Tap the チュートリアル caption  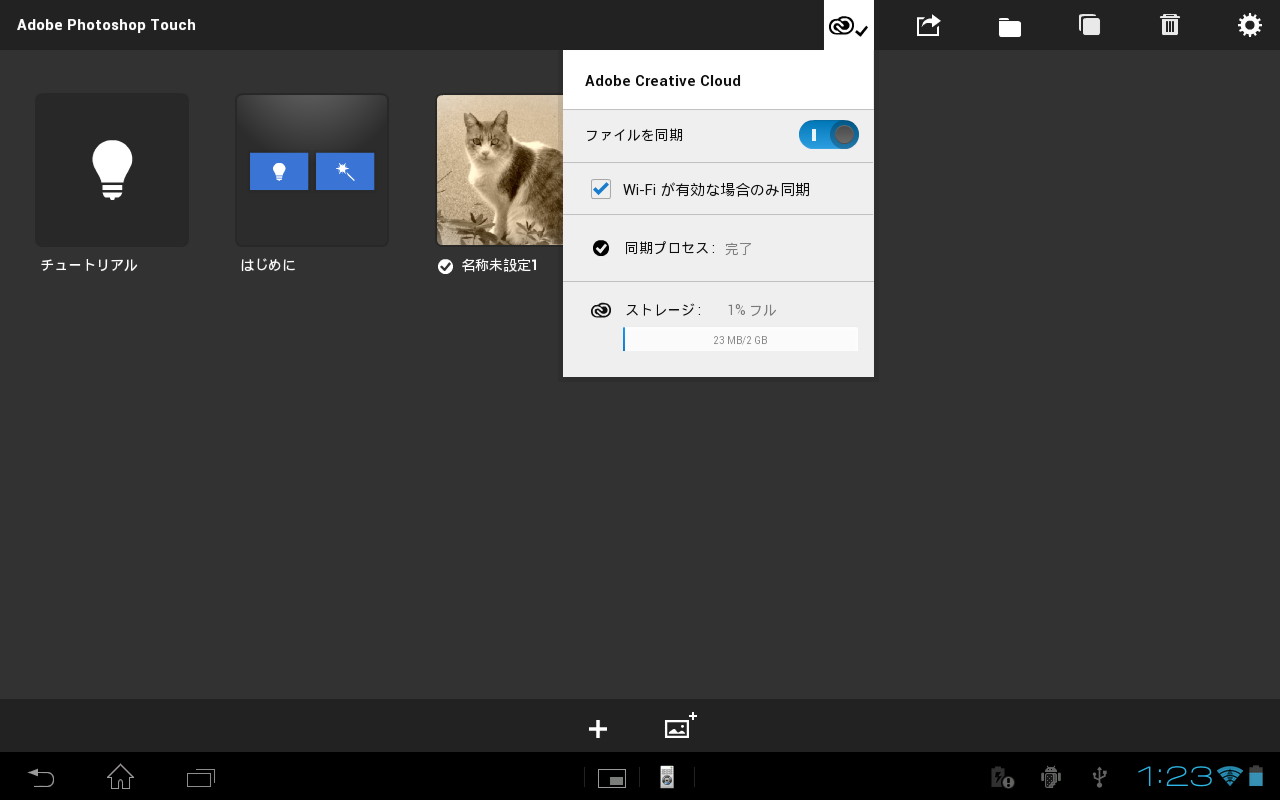(x=89, y=265)
